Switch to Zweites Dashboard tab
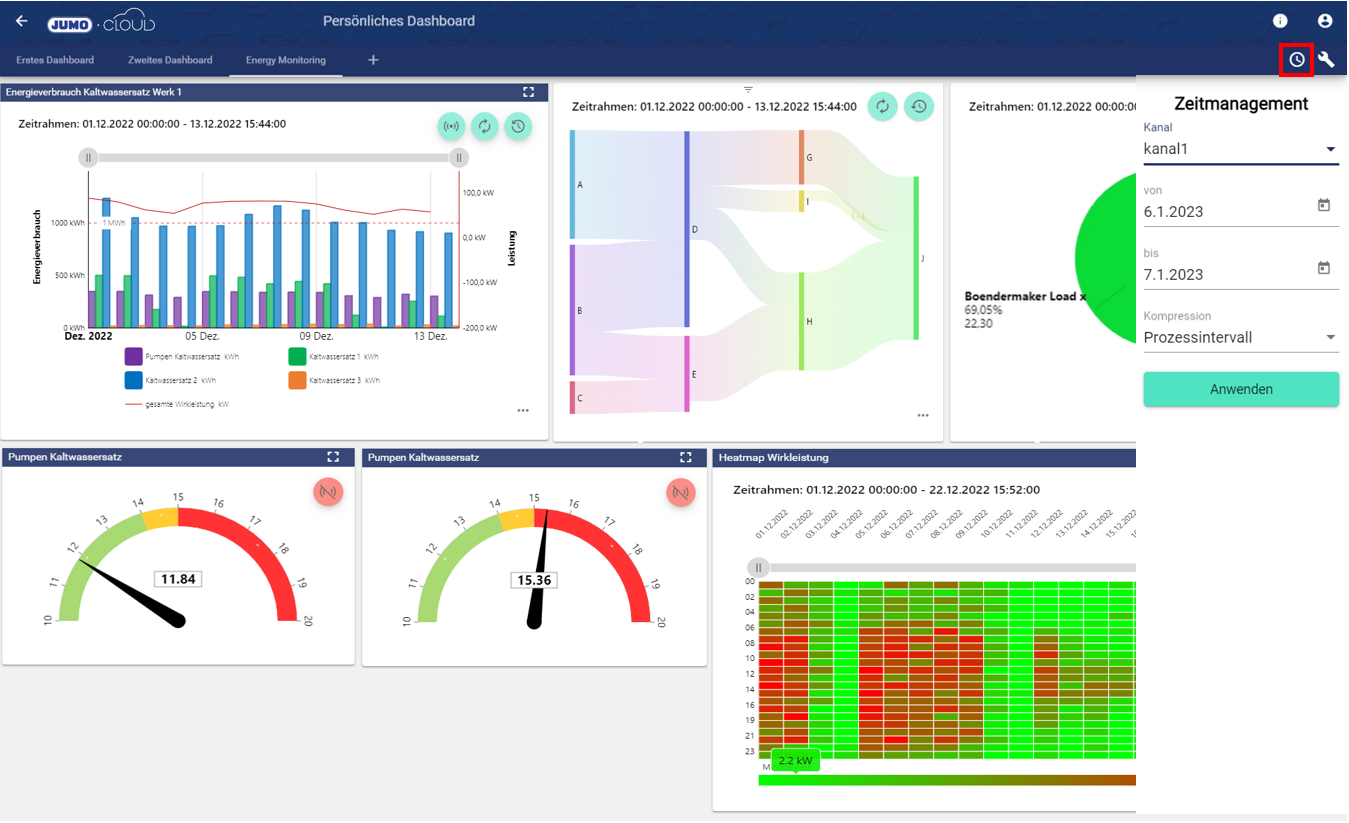The image size is (1349, 823). coord(170,60)
